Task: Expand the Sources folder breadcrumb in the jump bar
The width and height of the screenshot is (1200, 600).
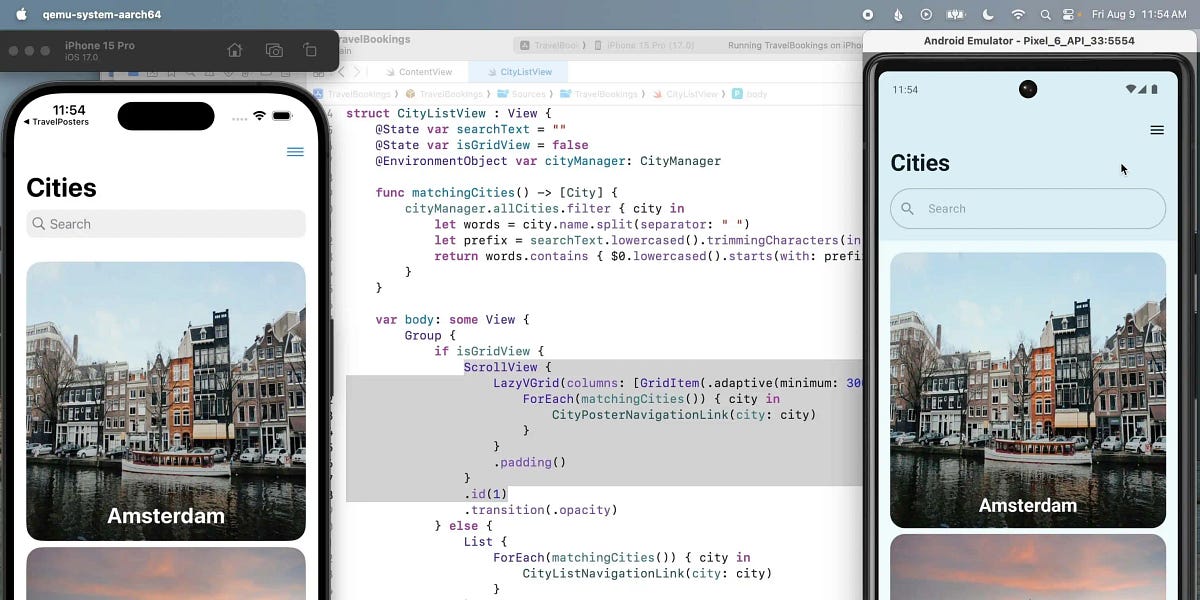Action: [522, 94]
